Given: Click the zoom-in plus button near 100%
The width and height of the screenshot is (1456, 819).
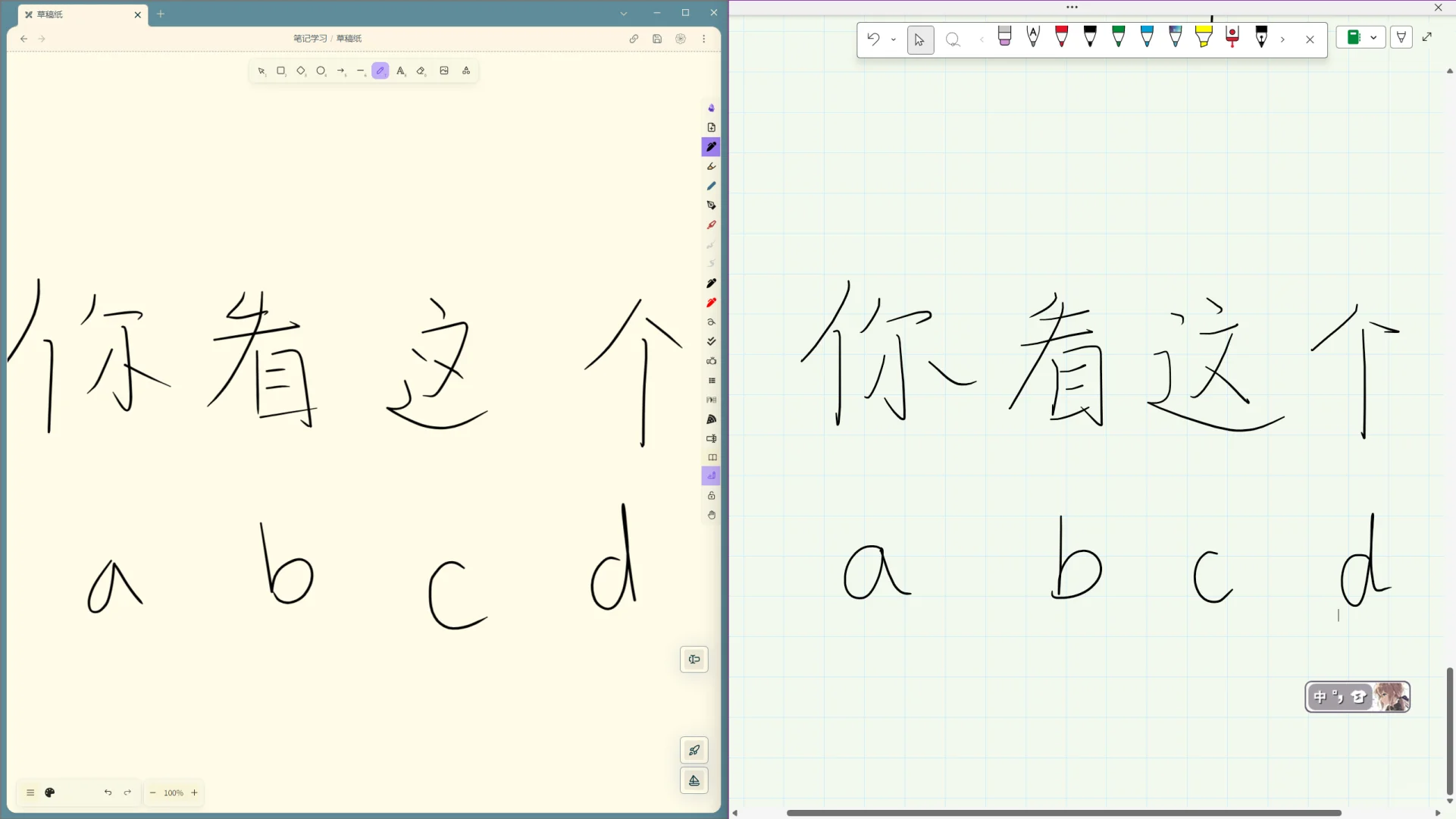Looking at the screenshot, I should 194,792.
